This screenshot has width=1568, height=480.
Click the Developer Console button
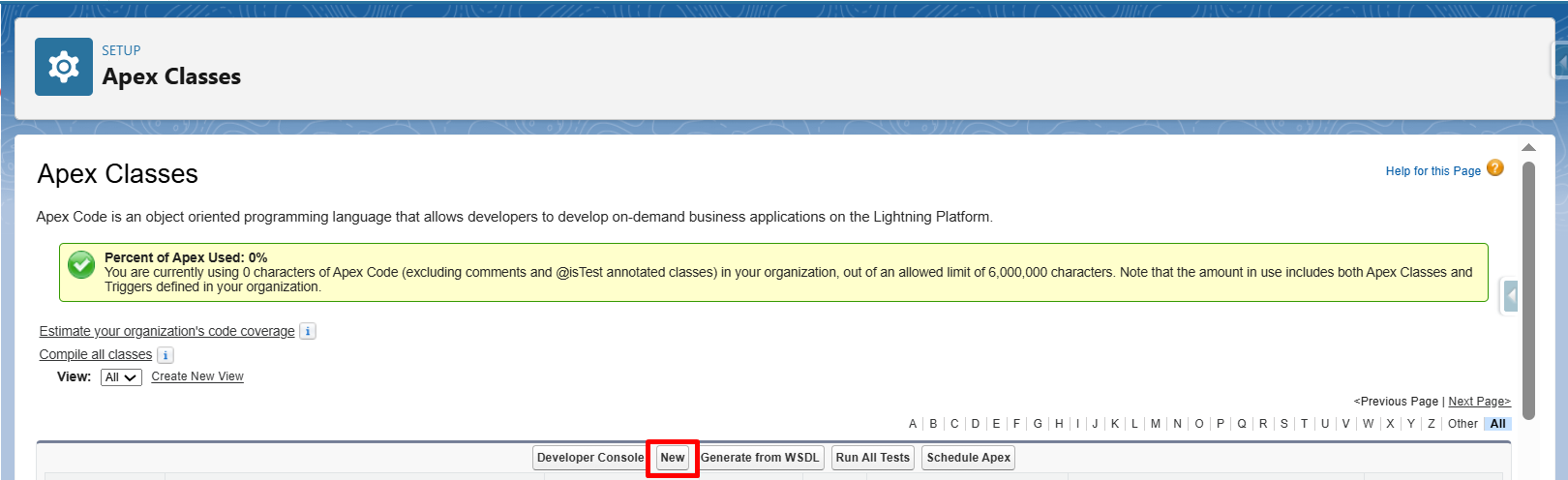[590, 458]
